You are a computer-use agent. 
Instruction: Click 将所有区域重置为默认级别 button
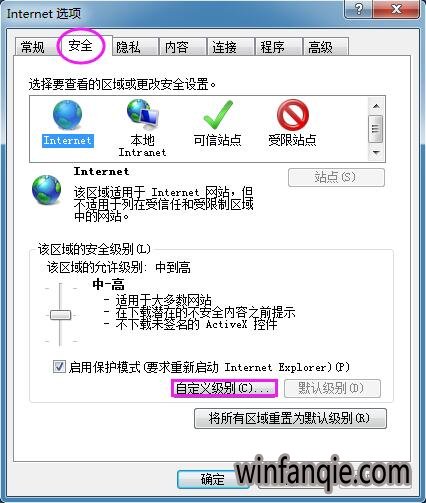(x=290, y=418)
